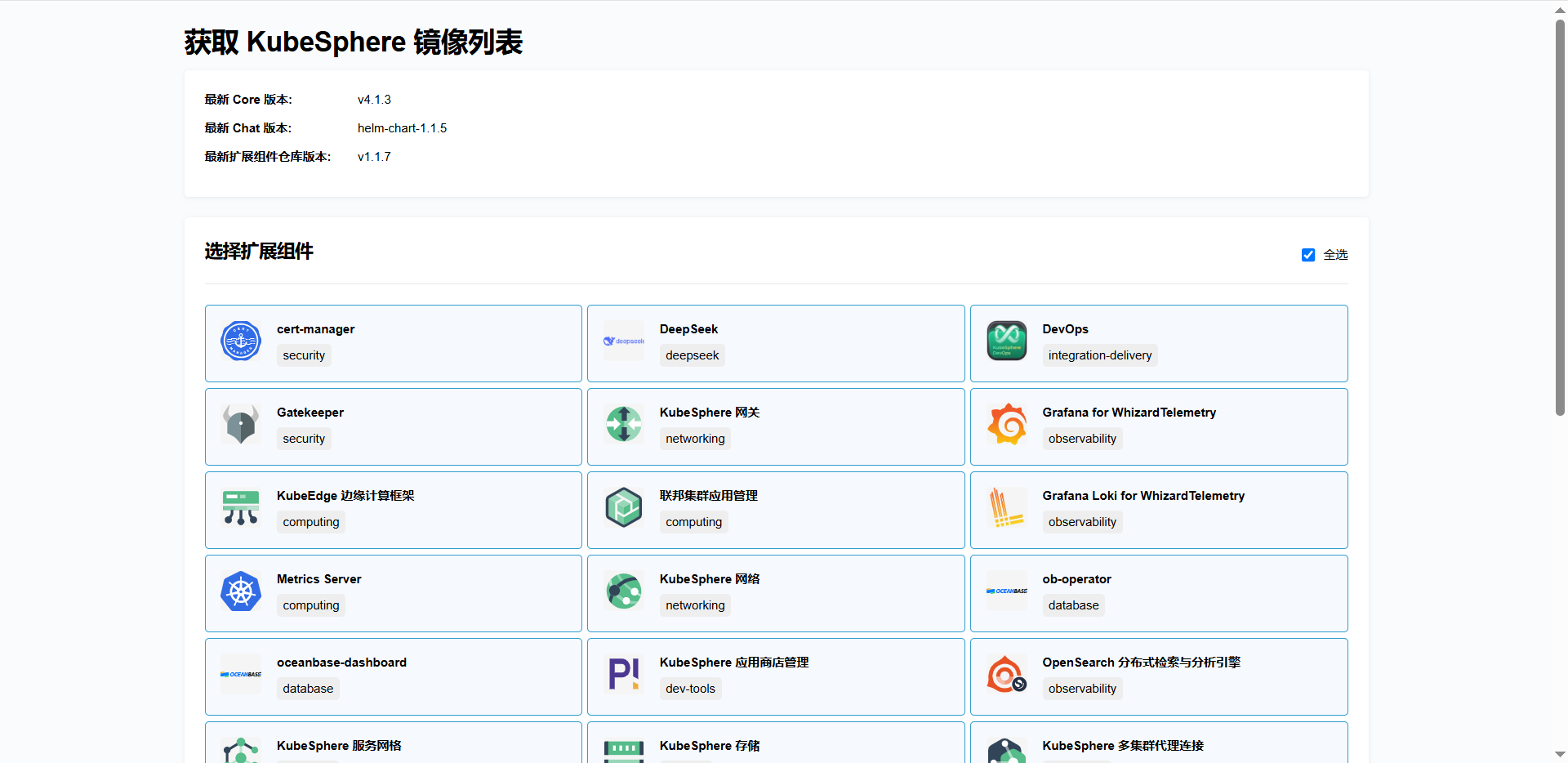Click the ob-operator OceanBase logo
Screen dimensions: 1568x763
tap(1007, 591)
